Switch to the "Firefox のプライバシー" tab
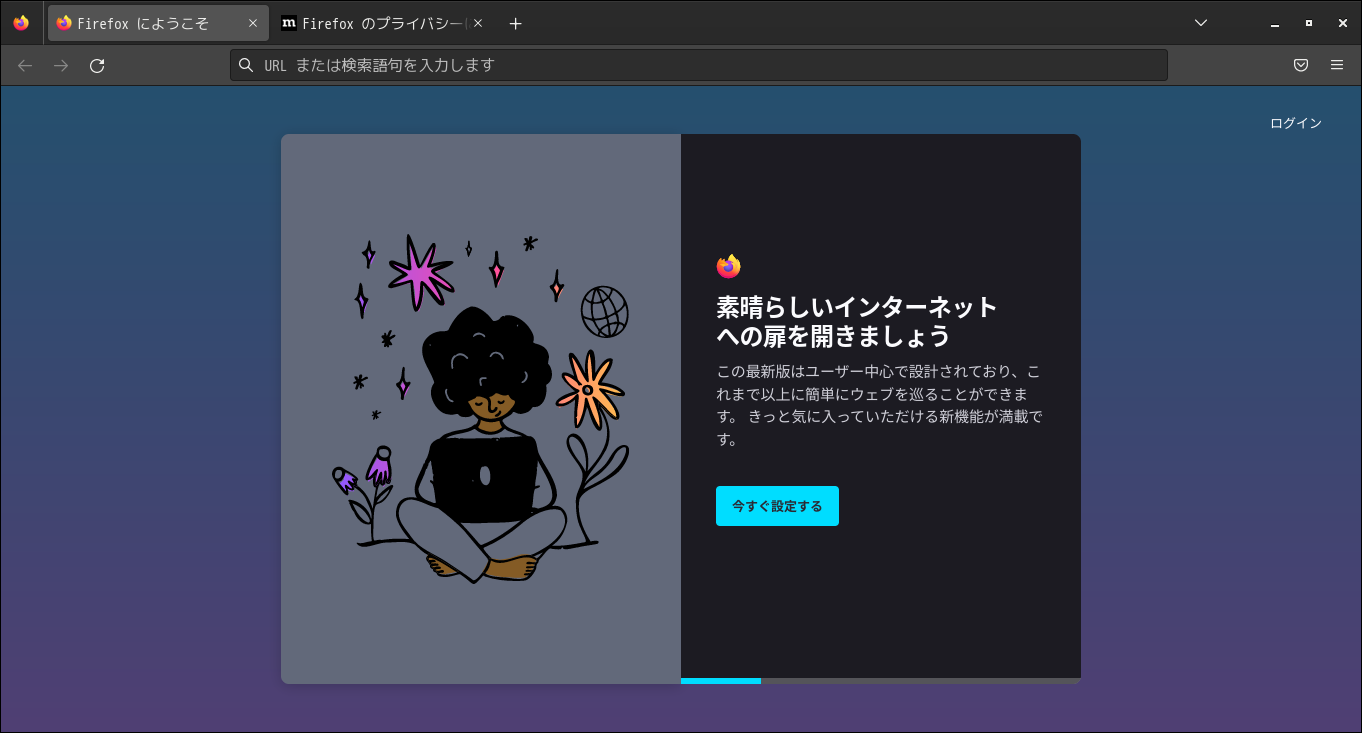 click(x=384, y=23)
